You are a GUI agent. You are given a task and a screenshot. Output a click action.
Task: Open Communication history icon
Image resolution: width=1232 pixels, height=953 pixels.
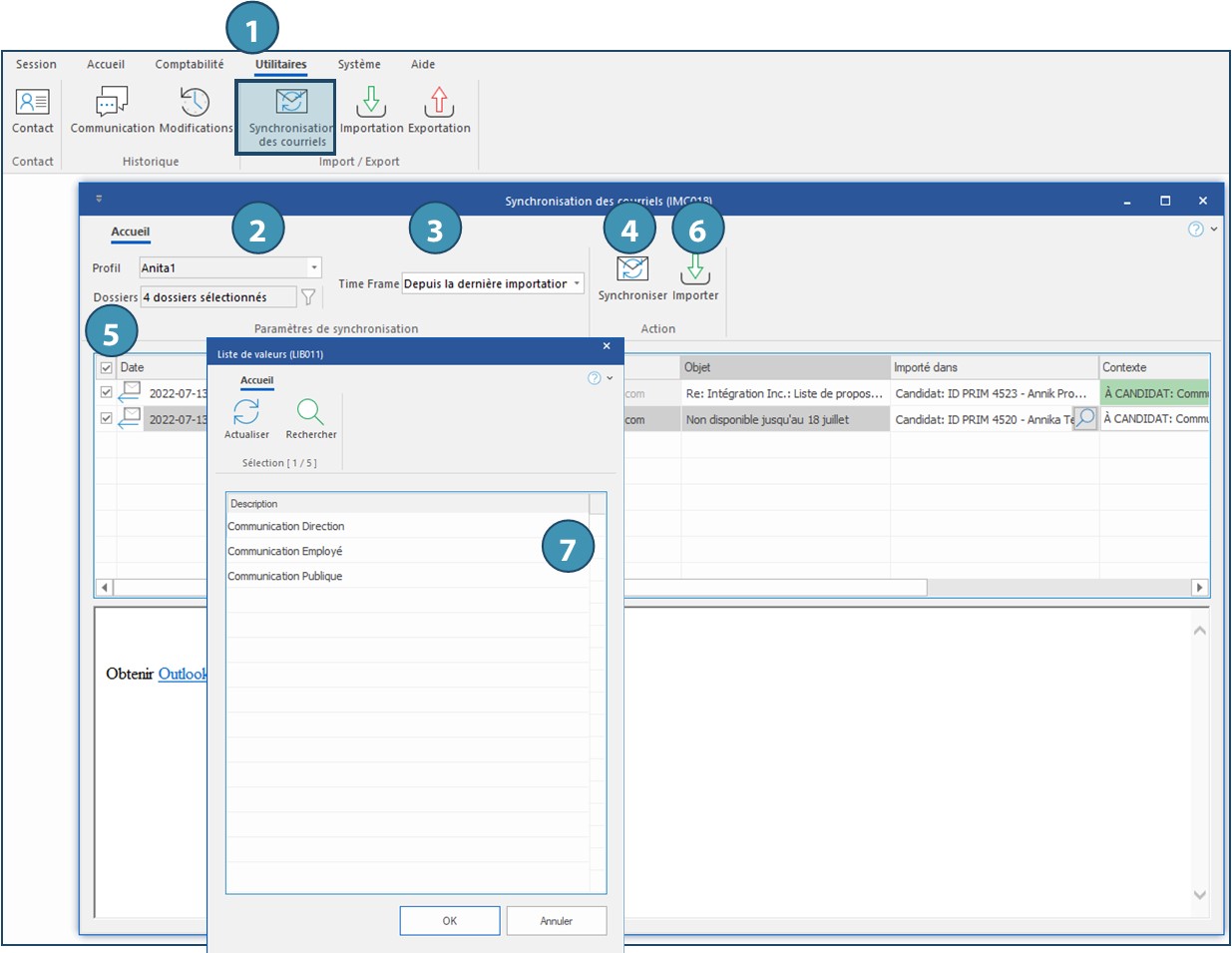pos(112,103)
